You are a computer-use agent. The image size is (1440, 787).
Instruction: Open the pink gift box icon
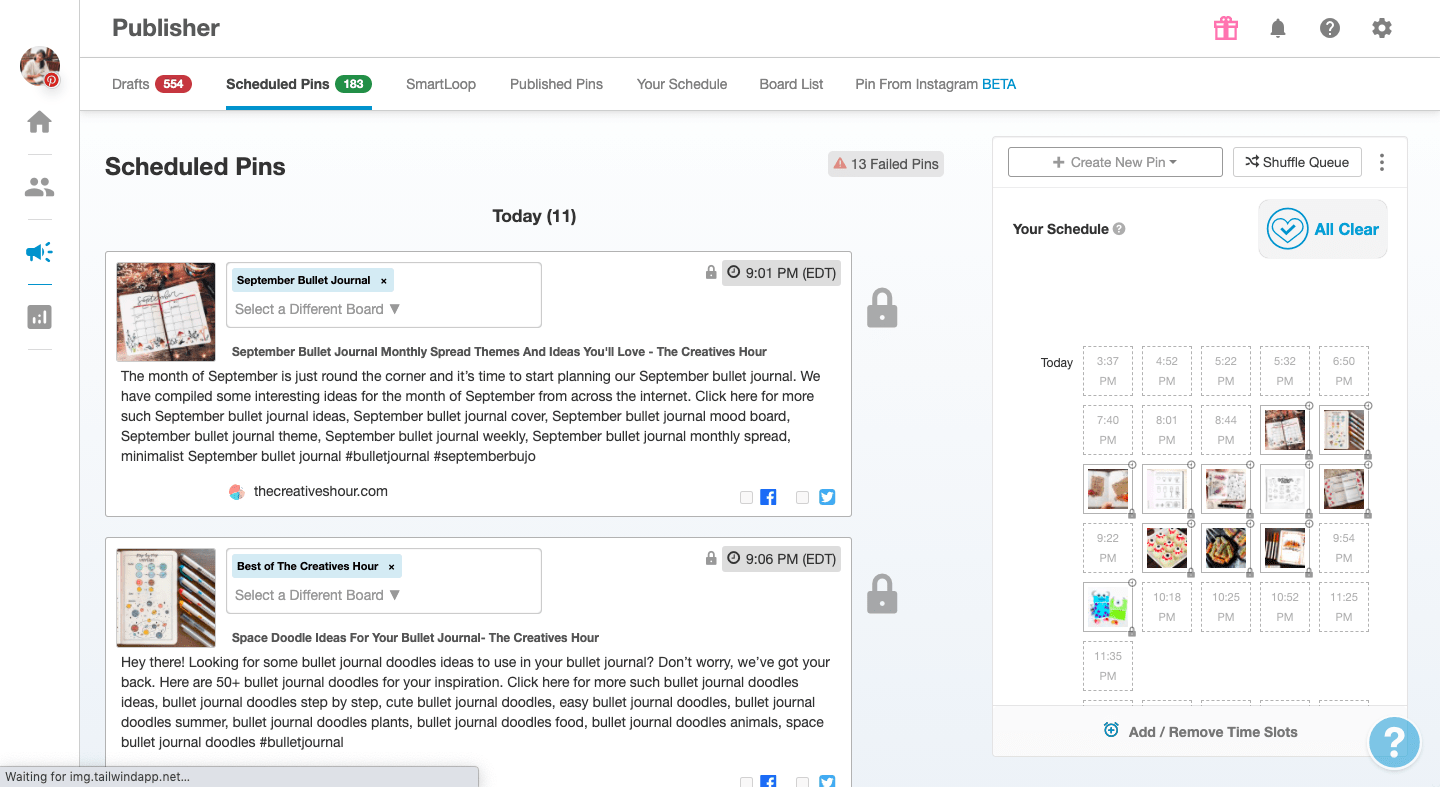[x=1226, y=28]
